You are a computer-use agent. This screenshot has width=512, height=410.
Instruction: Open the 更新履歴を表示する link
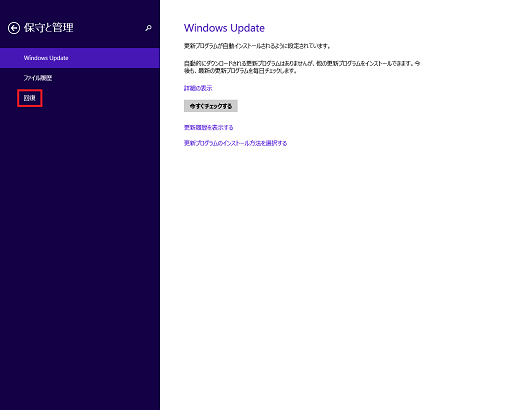click(x=209, y=127)
